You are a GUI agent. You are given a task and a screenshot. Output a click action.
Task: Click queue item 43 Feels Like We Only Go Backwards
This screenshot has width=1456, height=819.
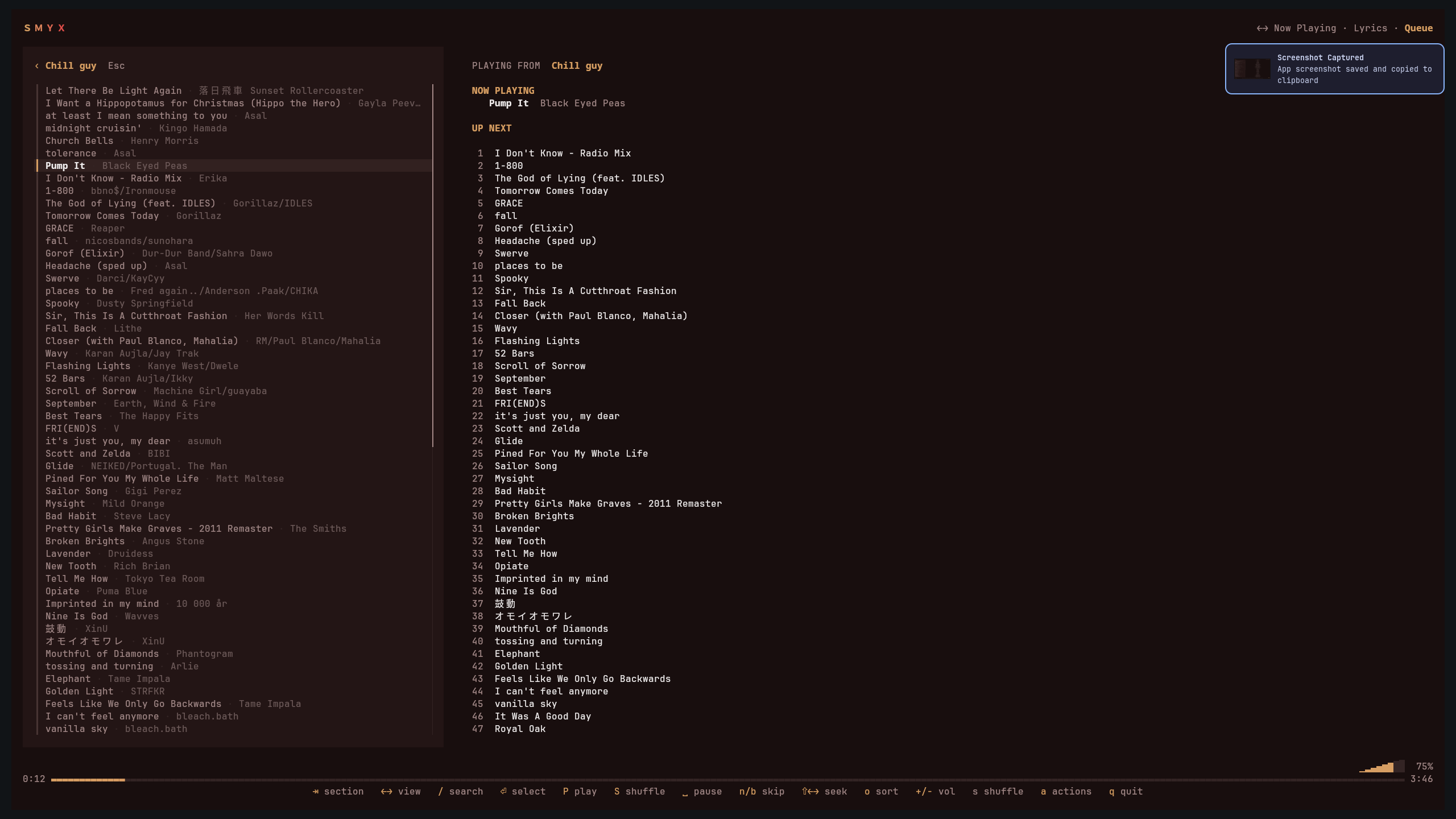pyautogui.click(x=582, y=679)
